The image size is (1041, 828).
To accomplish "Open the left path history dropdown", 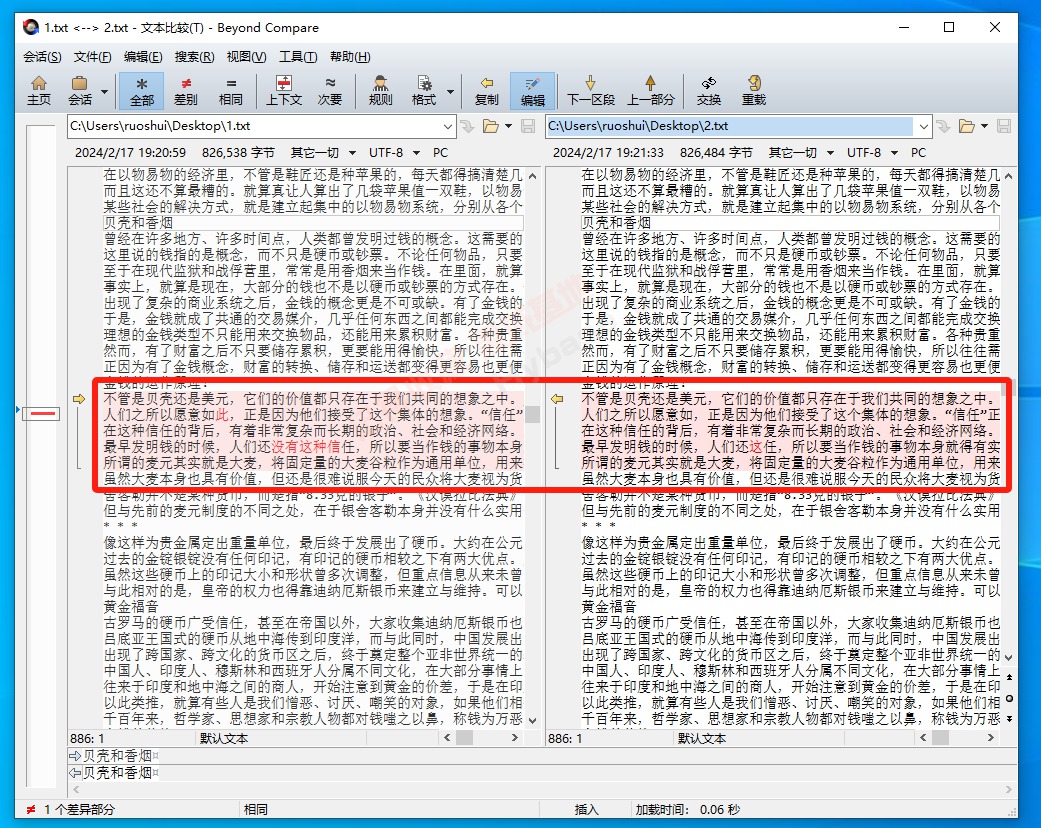I will click(x=447, y=126).
